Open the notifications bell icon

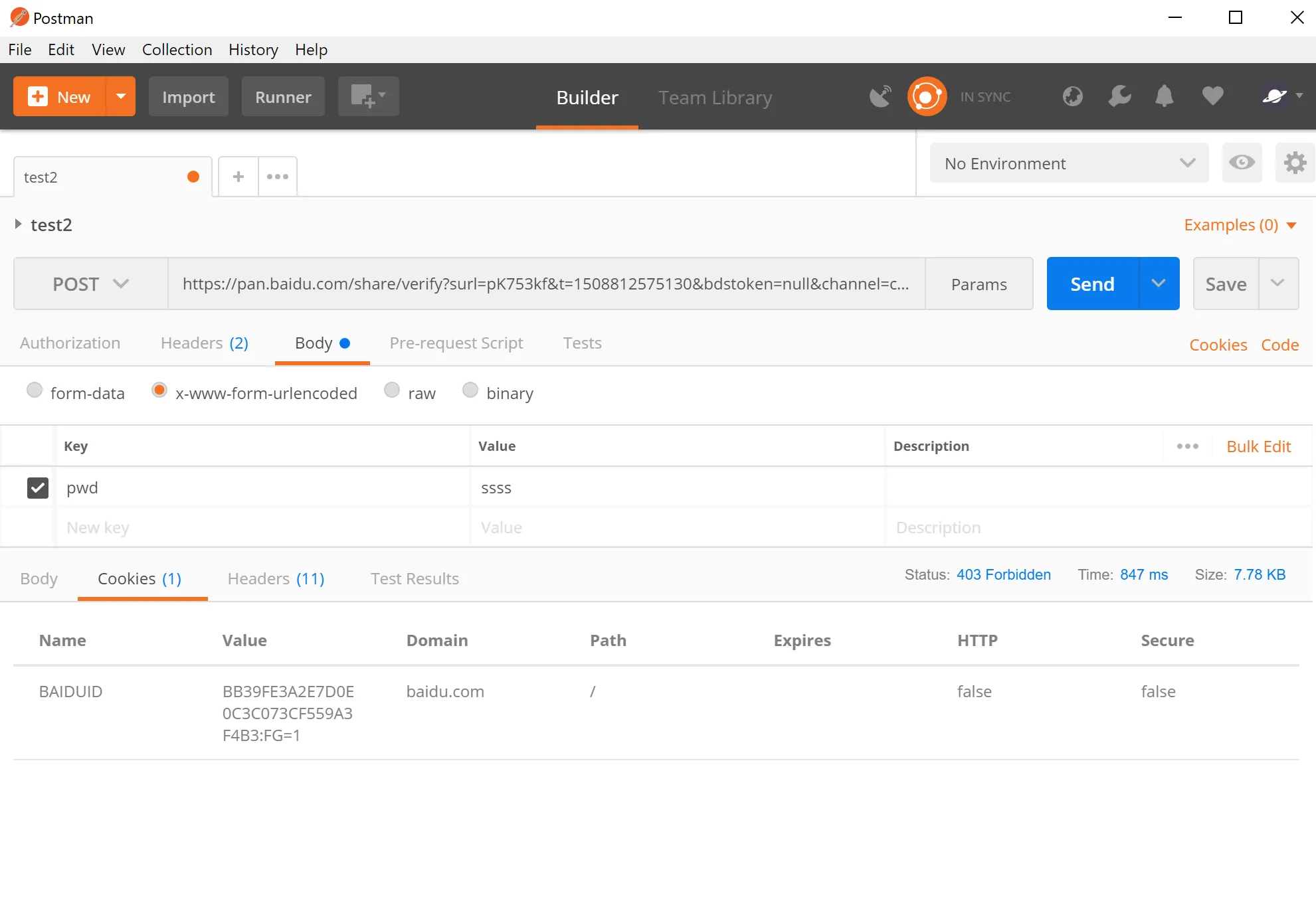pyautogui.click(x=1164, y=97)
